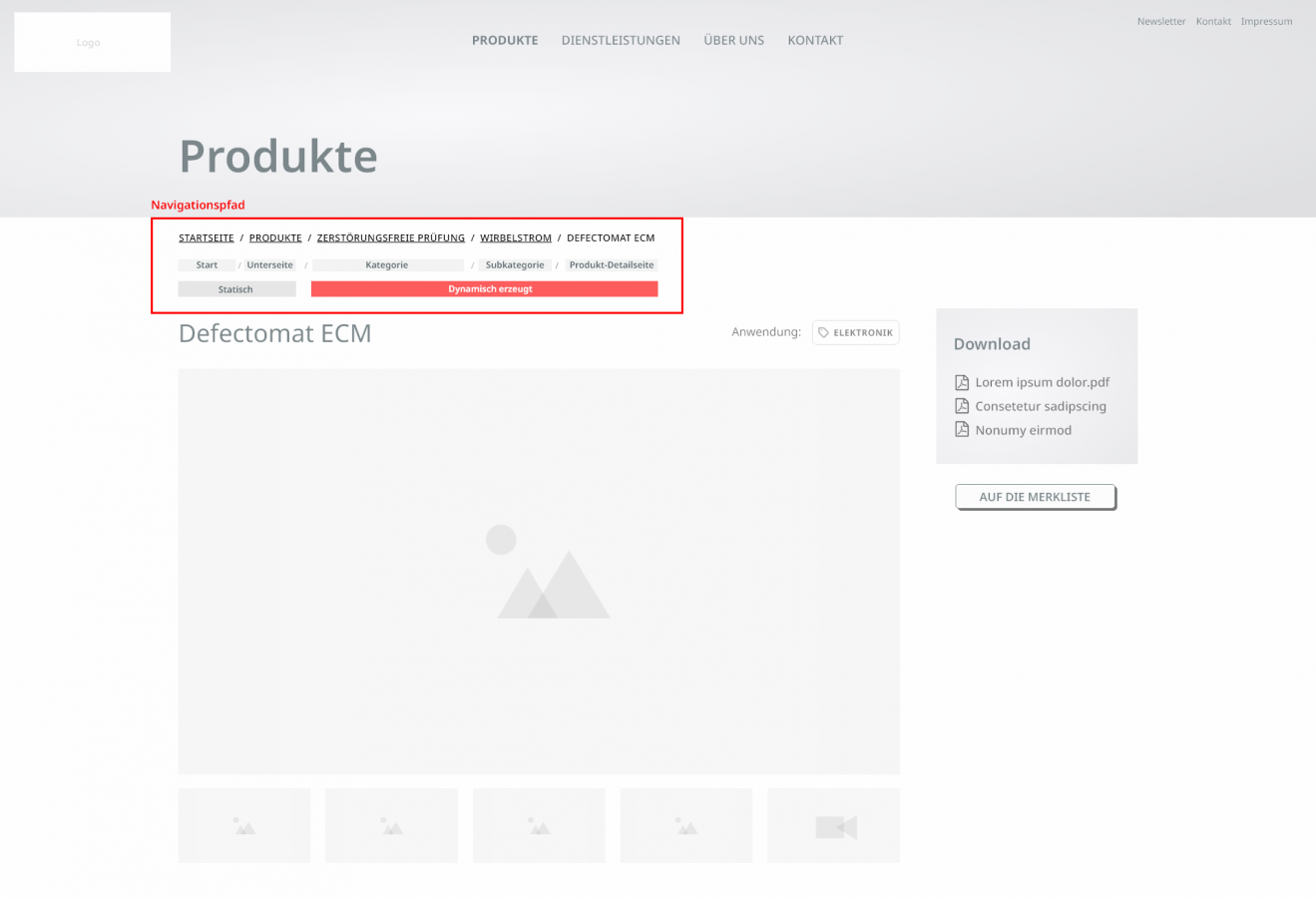Open the Dienstleistungen menu item
This screenshot has width=1316, height=898.
(621, 41)
